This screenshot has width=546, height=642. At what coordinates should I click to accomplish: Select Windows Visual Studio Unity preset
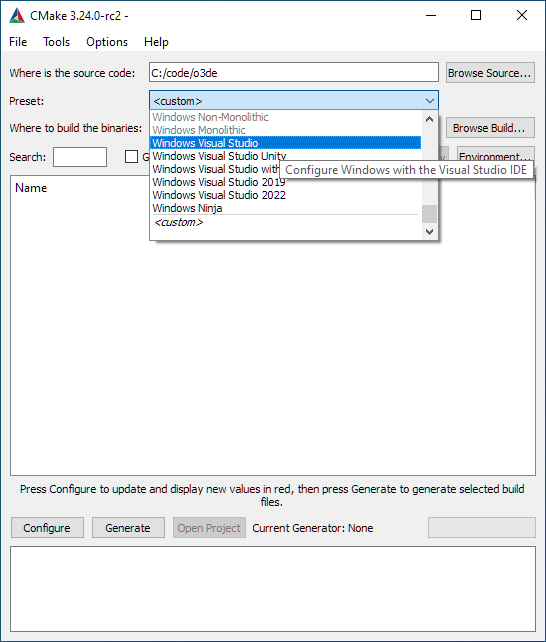(x=219, y=156)
